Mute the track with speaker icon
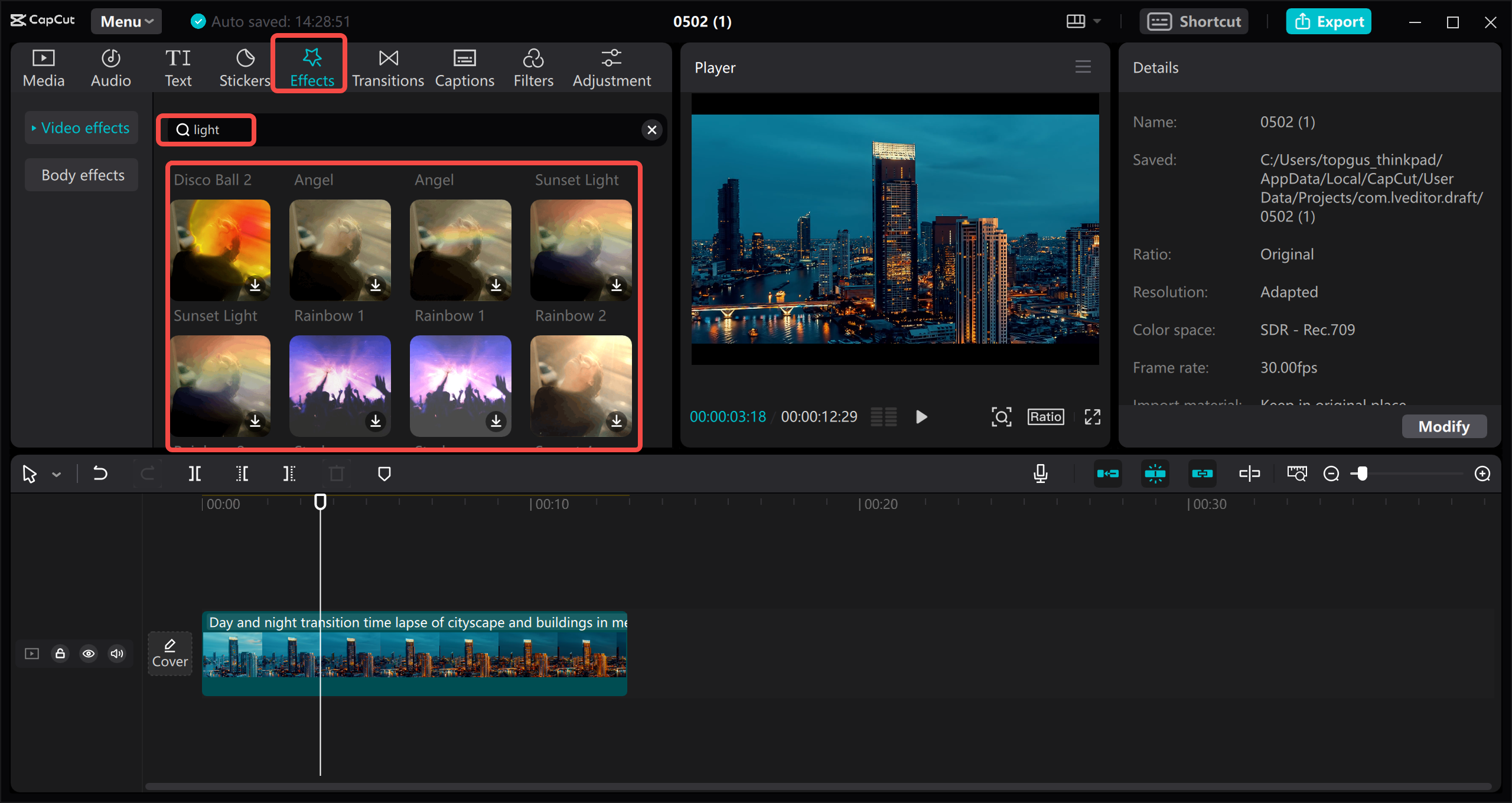This screenshot has height=803, width=1512. pyautogui.click(x=117, y=654)
